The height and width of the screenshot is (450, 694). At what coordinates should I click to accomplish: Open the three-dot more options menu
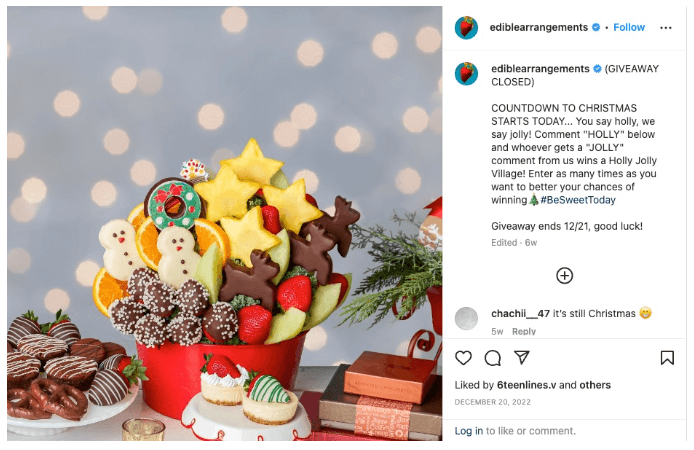pyautogui.click(x=666, y=28)
